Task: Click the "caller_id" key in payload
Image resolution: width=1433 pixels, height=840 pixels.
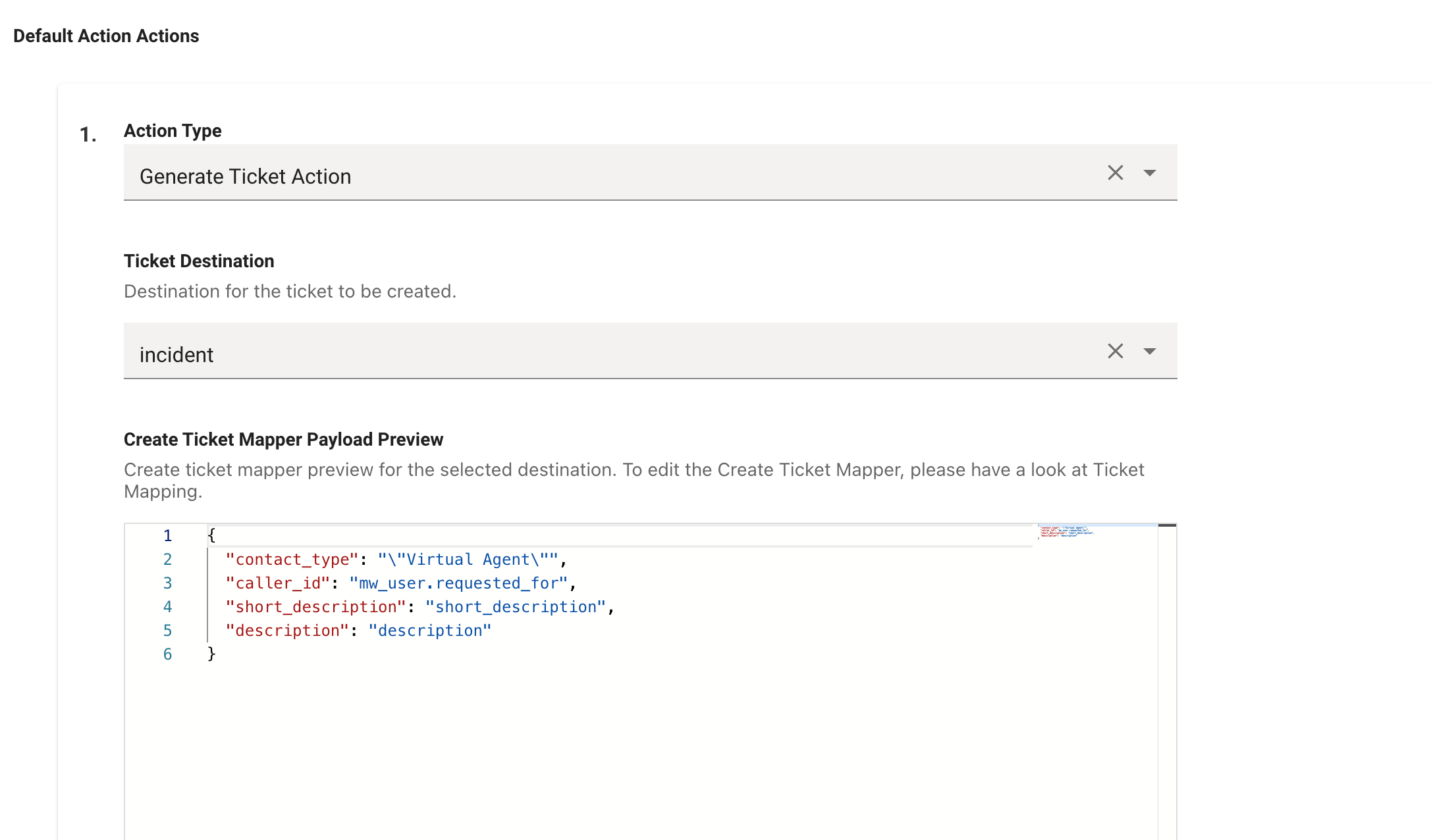Action: [x=277, y=583]
